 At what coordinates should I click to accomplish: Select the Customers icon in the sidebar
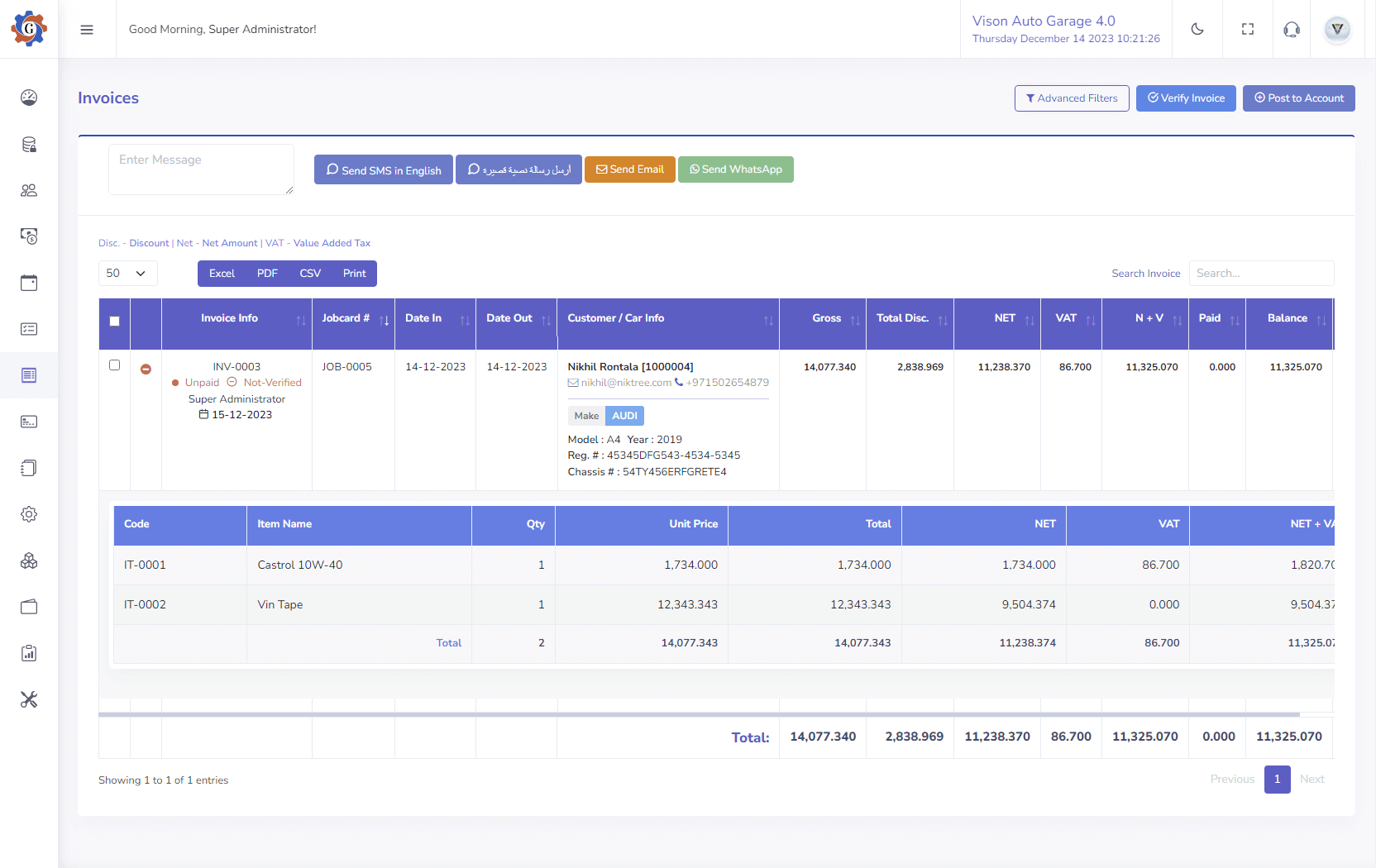coord(29,190)
